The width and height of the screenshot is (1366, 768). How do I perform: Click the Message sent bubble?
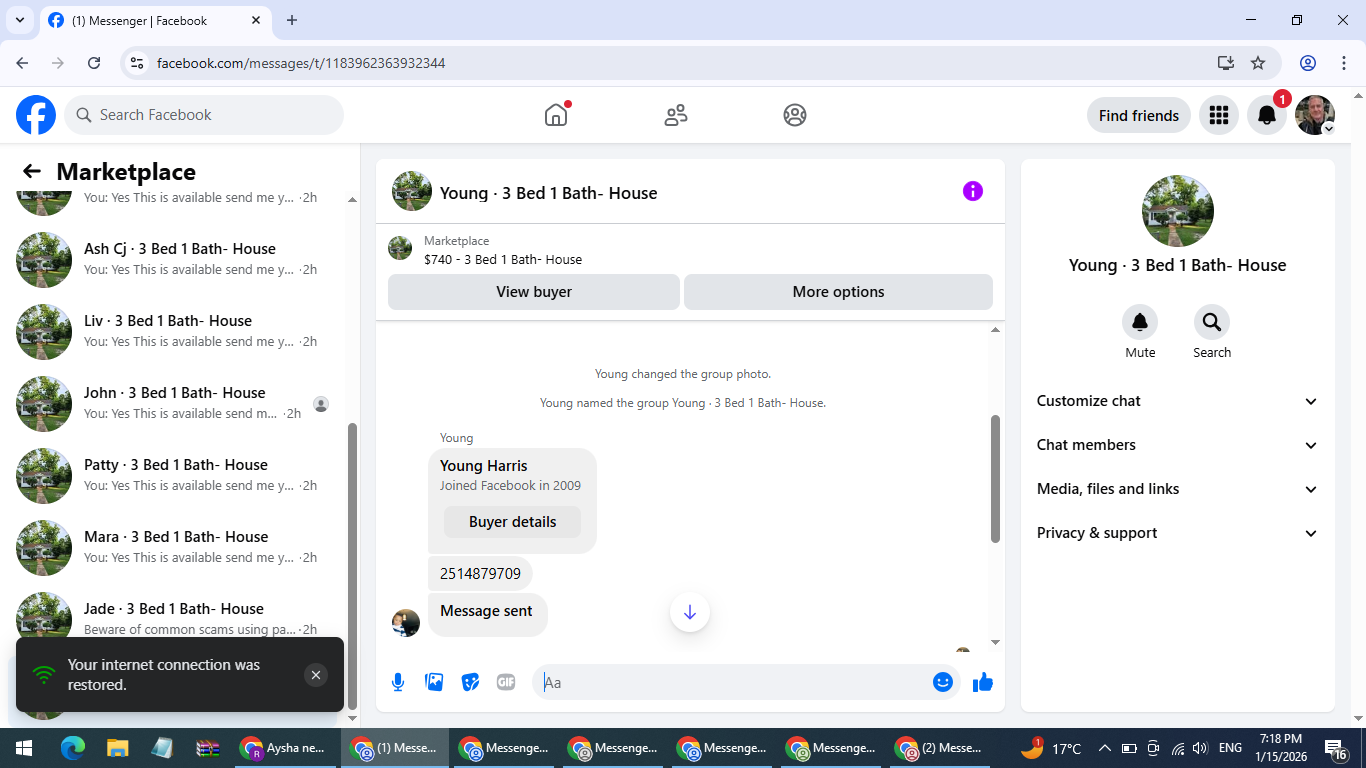pos(487,611)
